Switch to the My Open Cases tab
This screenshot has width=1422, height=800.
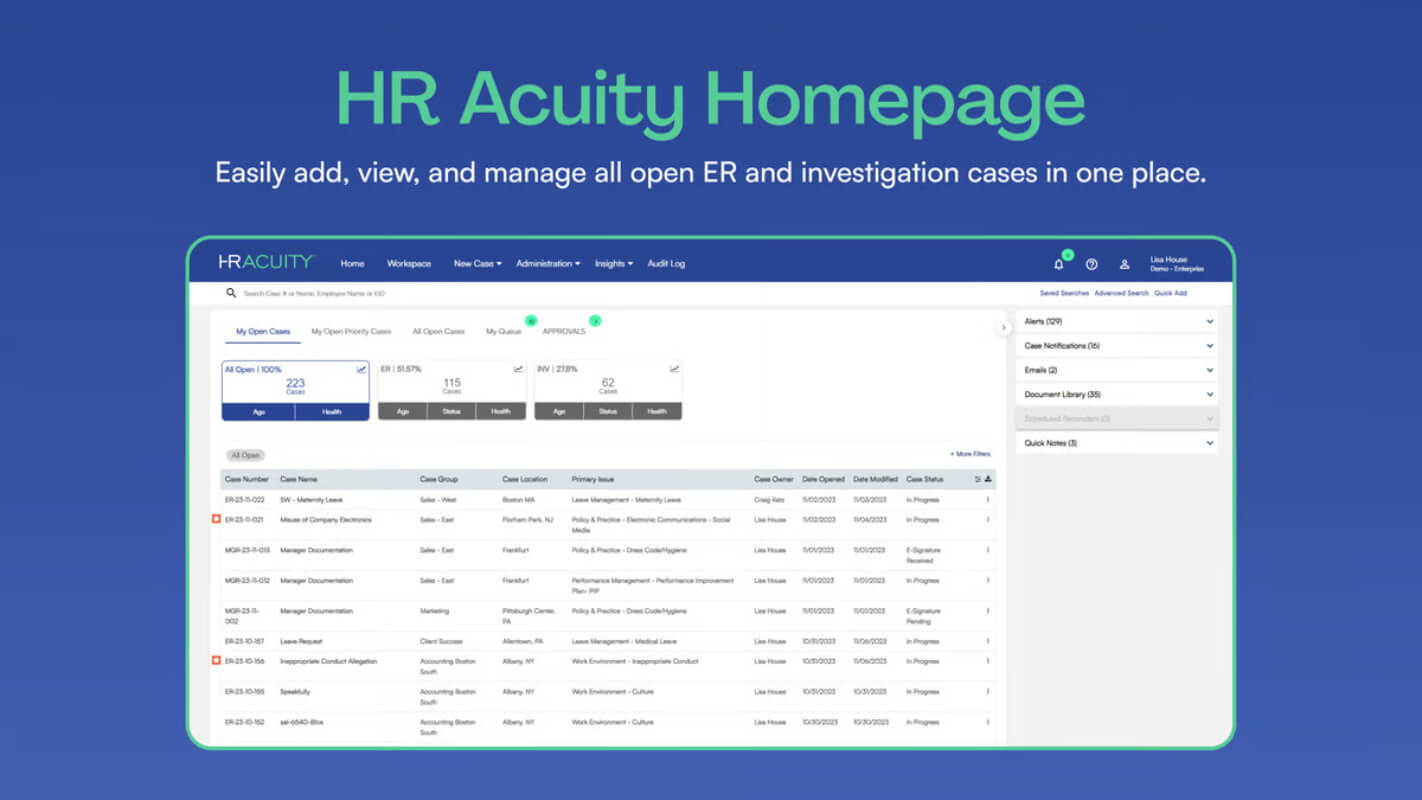coord(263,331)
